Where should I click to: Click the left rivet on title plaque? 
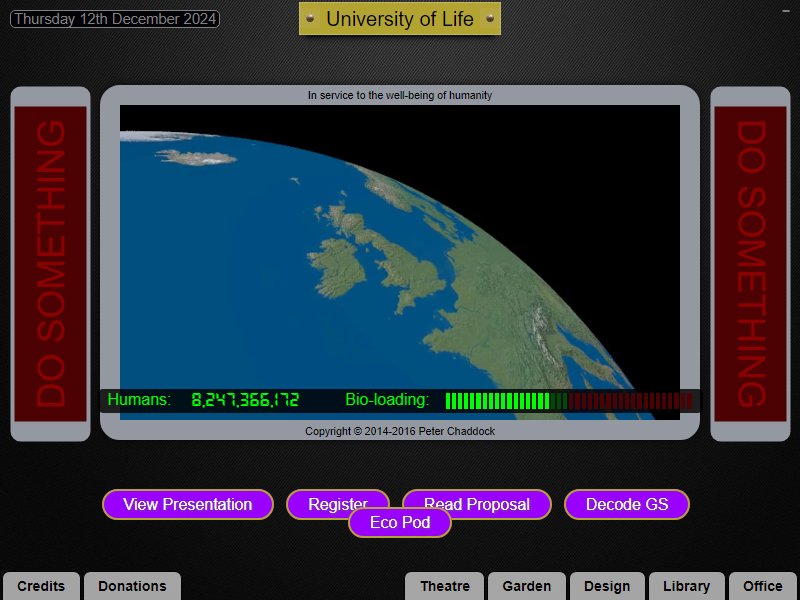click(x=310, y=18)
